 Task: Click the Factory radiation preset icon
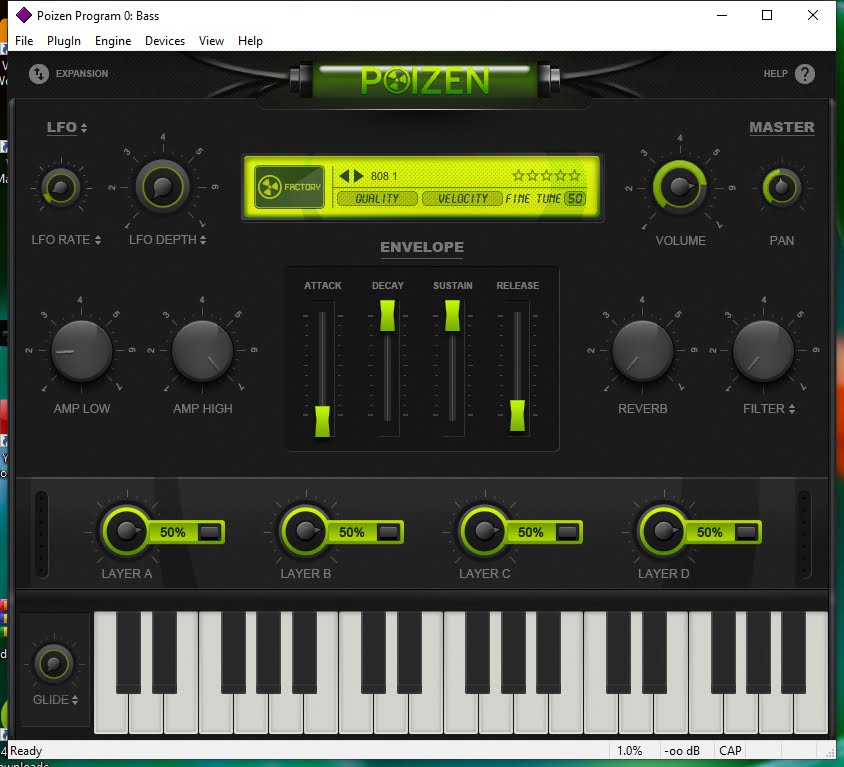coord(270,187)
